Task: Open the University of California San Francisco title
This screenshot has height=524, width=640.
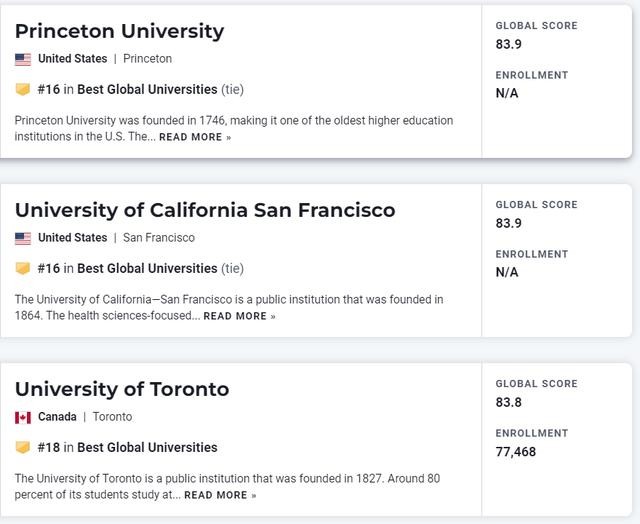Action: (205, 210)
